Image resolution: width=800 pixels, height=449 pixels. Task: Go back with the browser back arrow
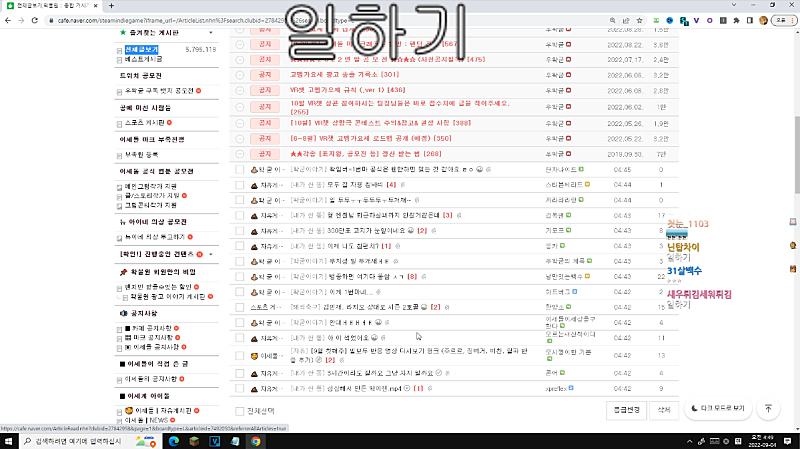8,20
